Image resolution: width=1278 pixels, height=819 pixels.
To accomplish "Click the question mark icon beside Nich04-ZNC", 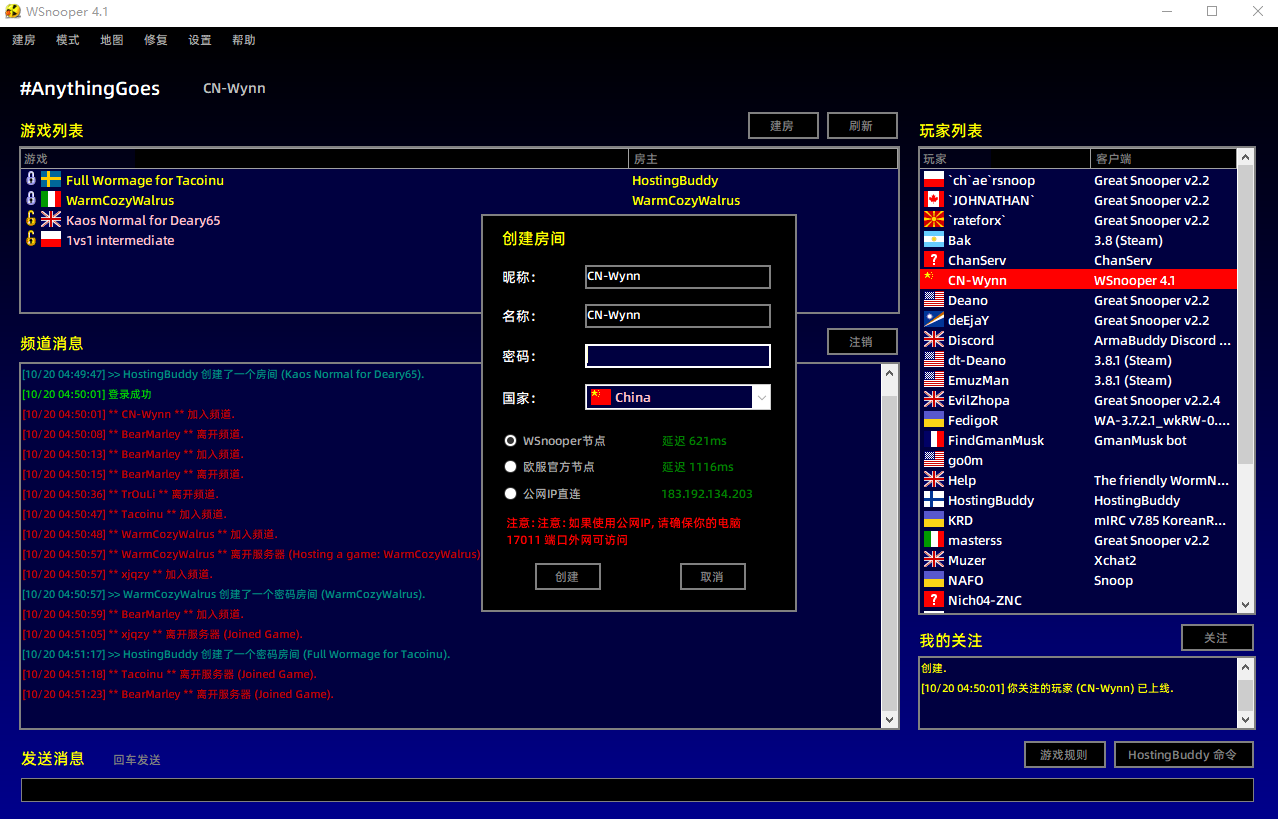I will (x=934, y=600).
